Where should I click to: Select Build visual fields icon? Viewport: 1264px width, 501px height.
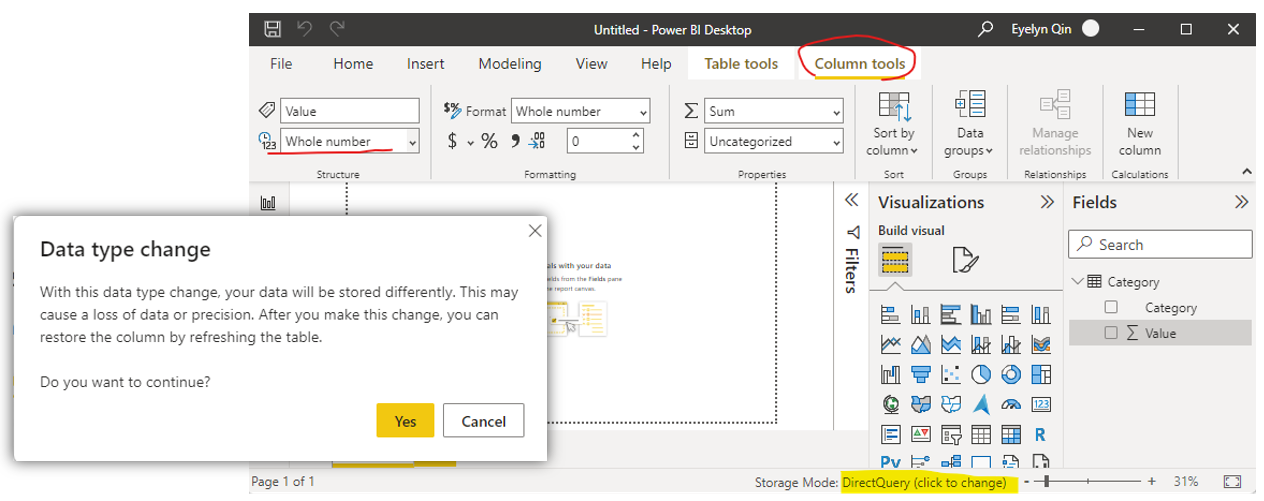point(896,260)
